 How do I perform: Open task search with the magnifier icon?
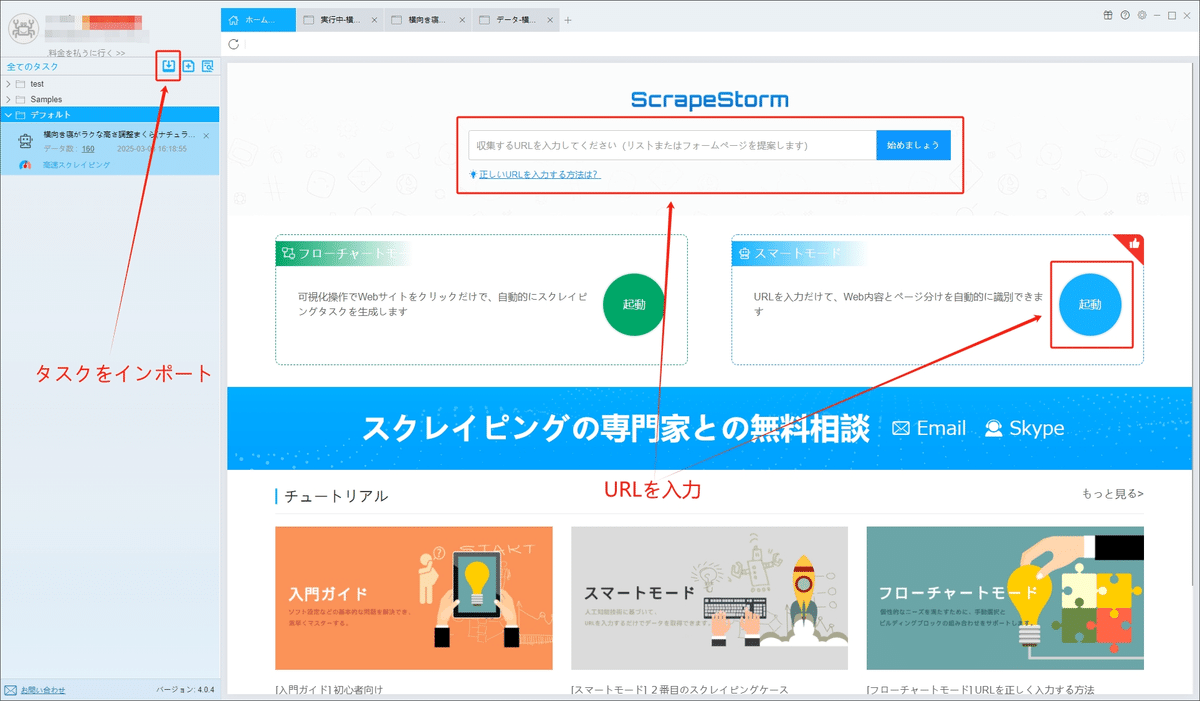[x=208, y=66]
